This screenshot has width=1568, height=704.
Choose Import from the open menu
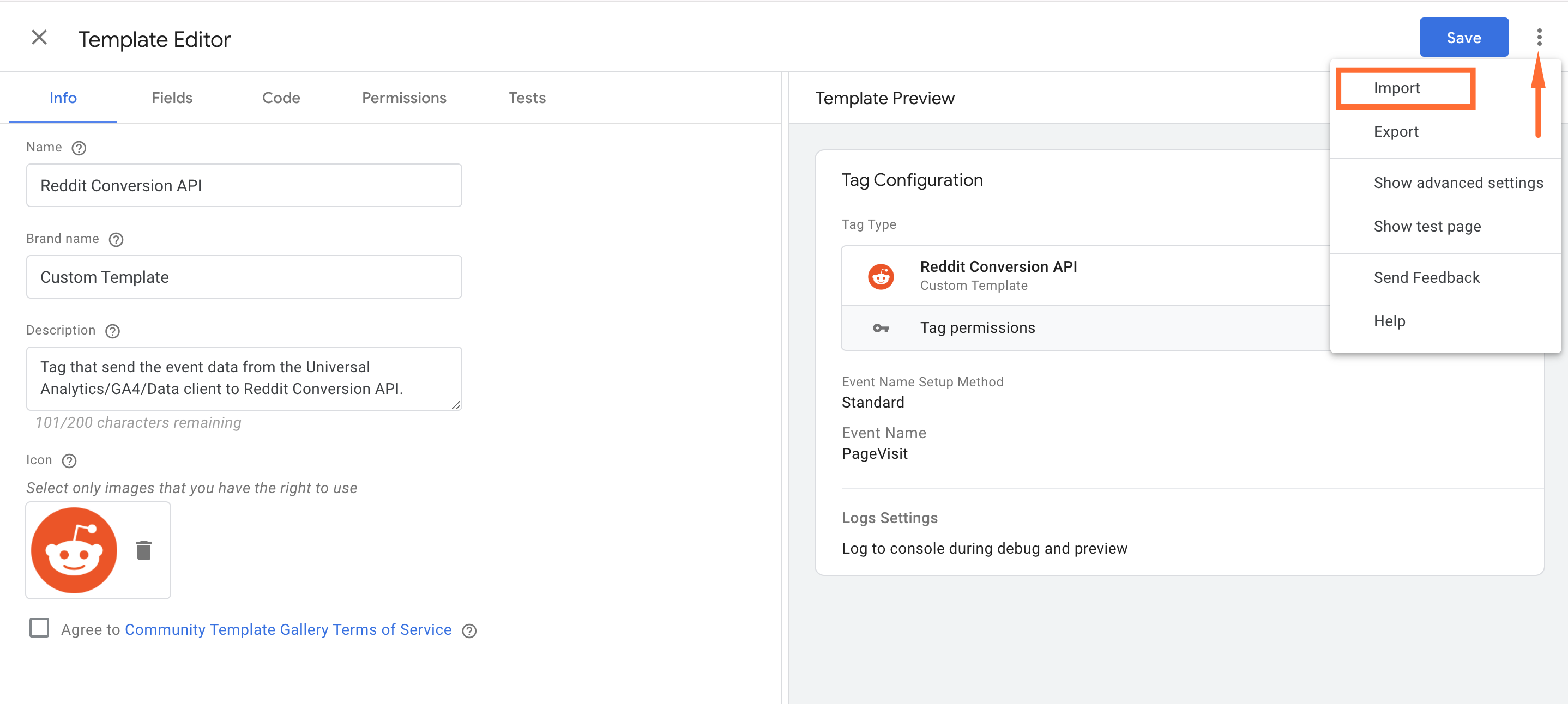[1396, 88]
